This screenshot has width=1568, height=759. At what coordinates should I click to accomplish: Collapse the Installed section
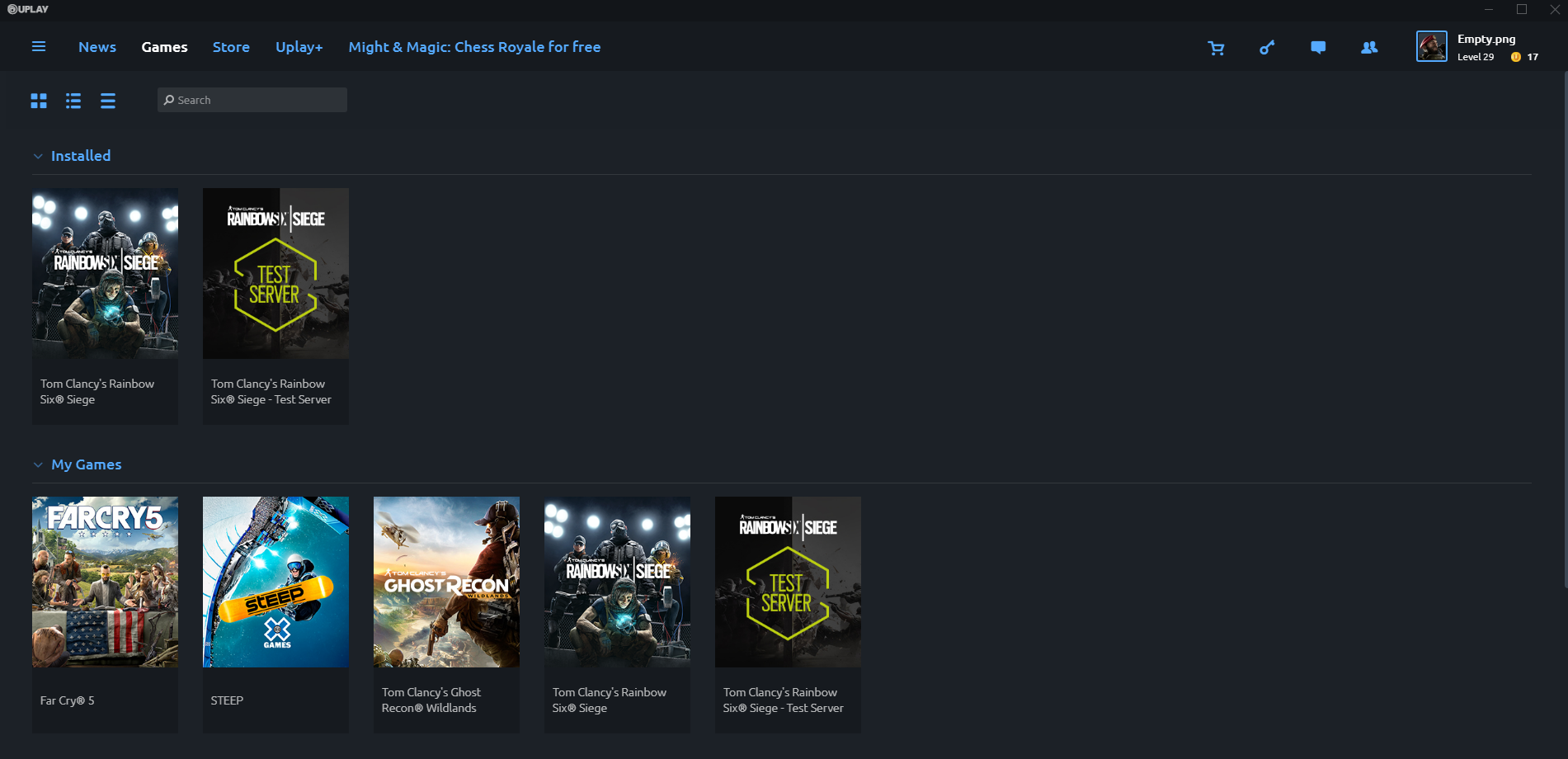click(x=38, y=156)
